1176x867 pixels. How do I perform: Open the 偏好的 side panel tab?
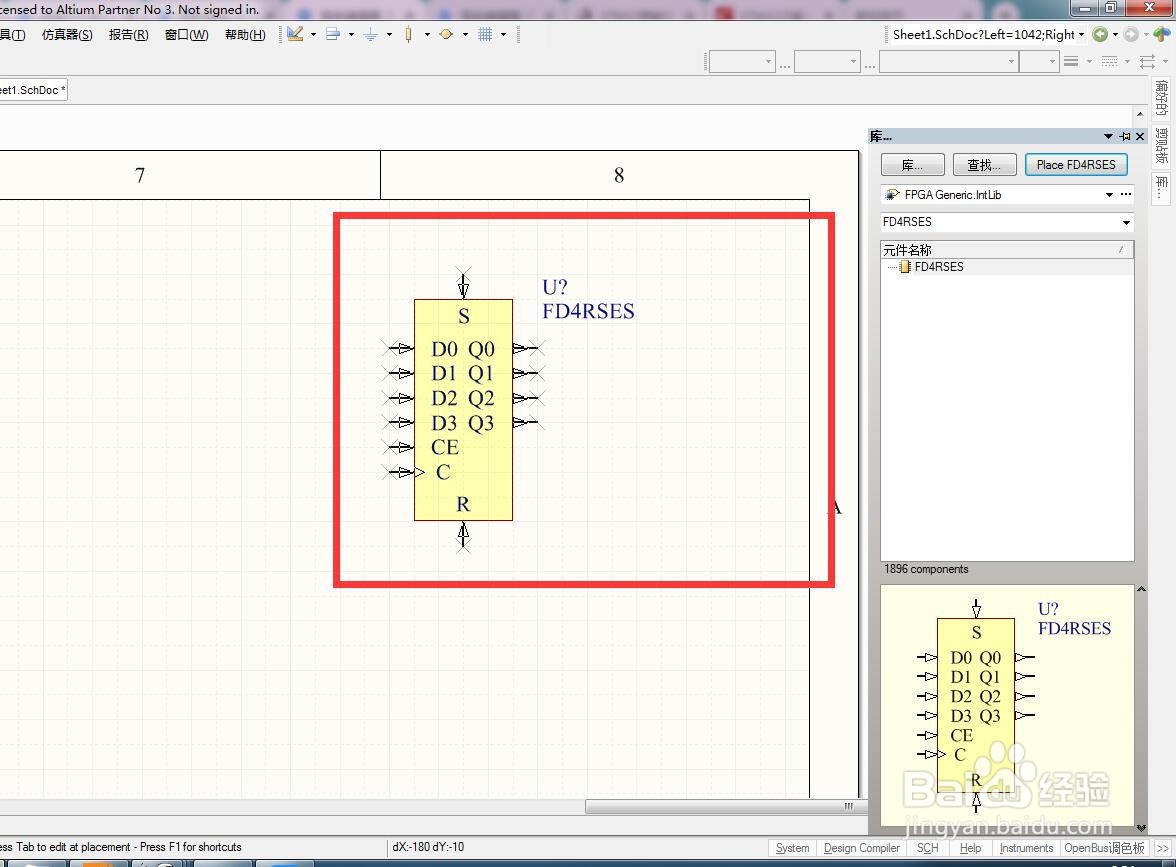(x=1162, y=98)
